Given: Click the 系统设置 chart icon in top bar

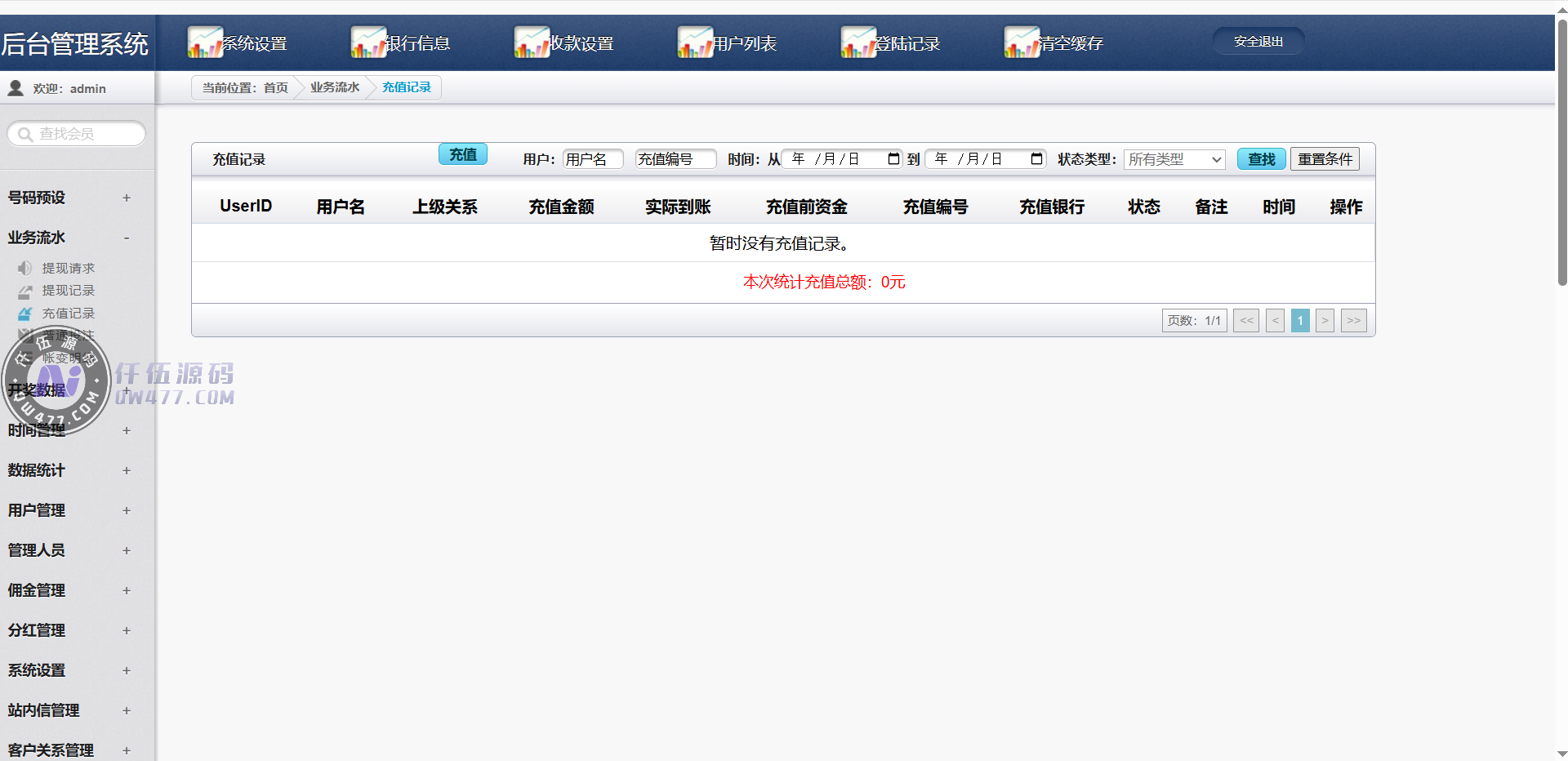Looking at the screenshot, I should 205,42.
